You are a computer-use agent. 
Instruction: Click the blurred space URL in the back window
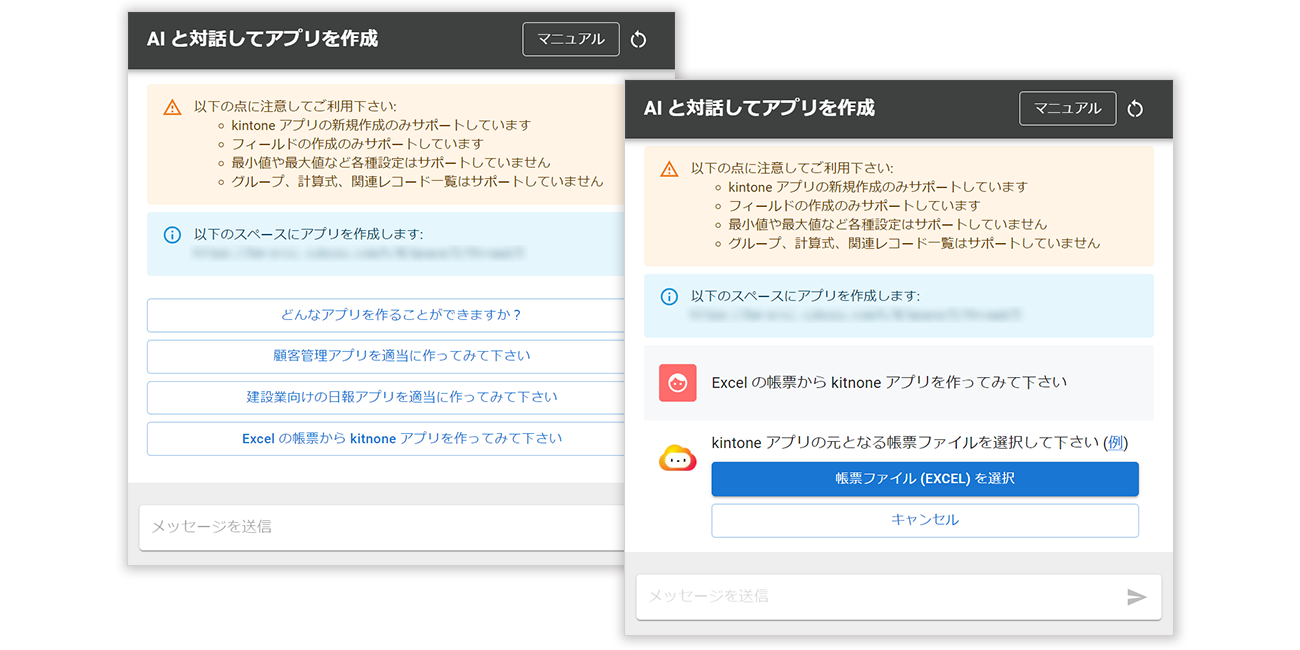pyautogui.click(x=359, y=254)
